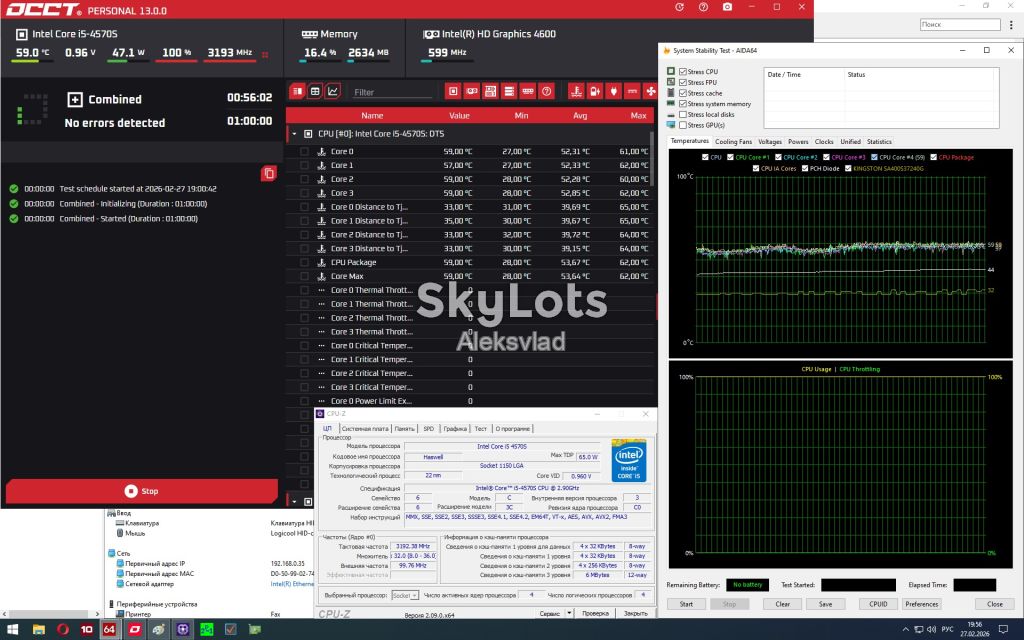Click Save button in AIDA64
Image resolution: width=1024 pixels, height=640 pixels.
825,604
